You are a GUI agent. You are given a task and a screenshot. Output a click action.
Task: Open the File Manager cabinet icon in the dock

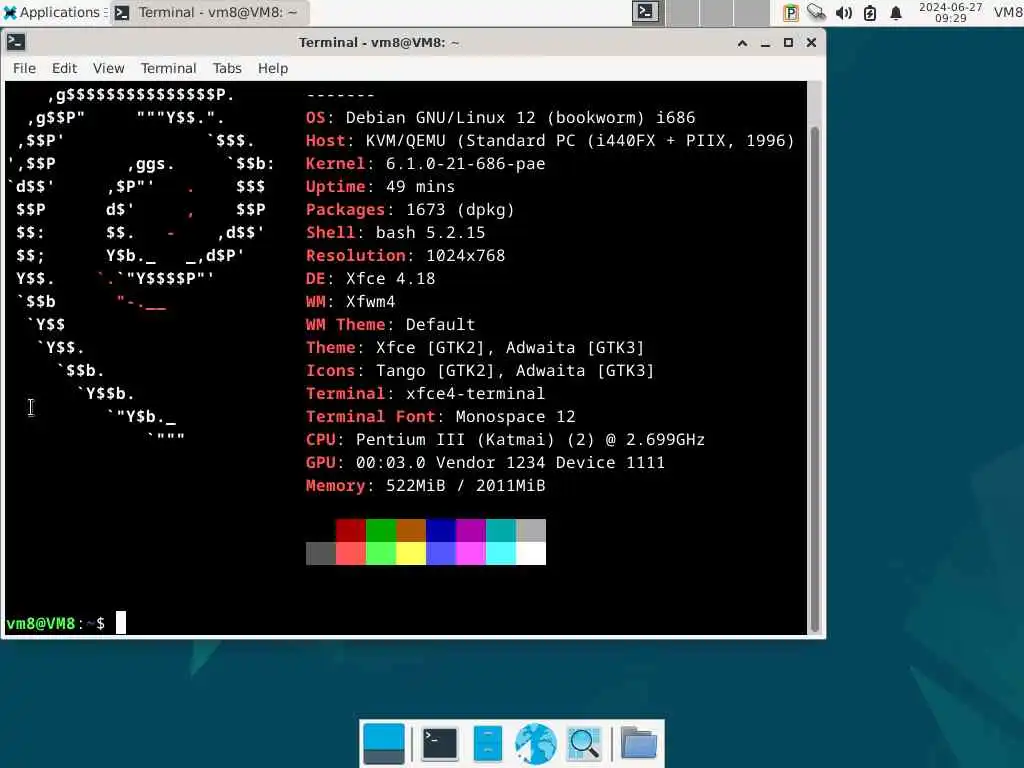coord(487,743)
